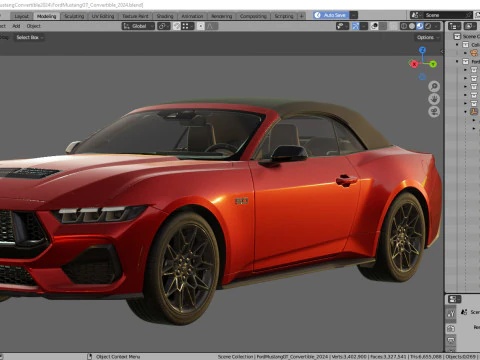480x360 pixels.
Task: Add a new workspace with plus button
Action: pos(301,16)
